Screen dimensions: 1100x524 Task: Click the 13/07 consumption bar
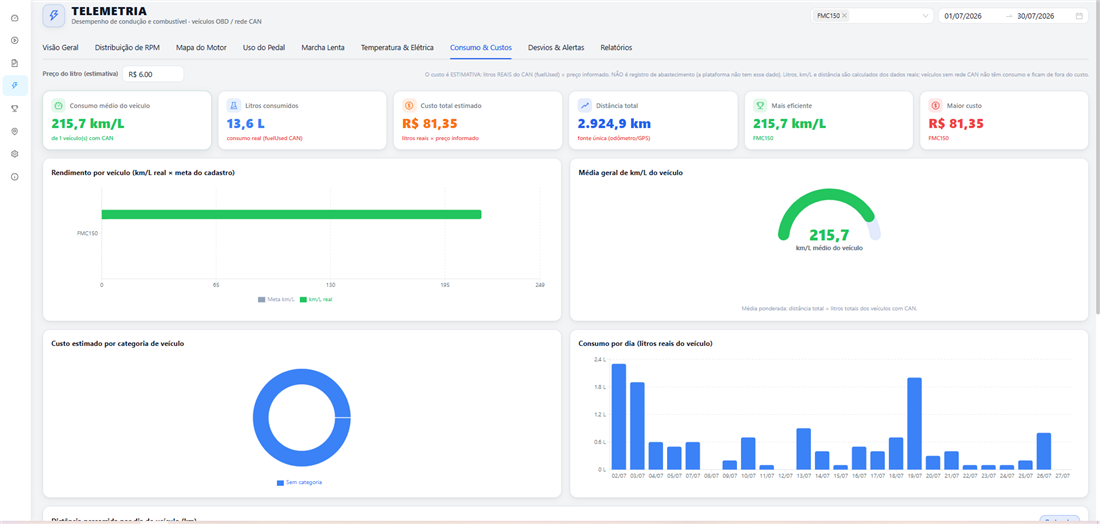click(x=803, y=449)
